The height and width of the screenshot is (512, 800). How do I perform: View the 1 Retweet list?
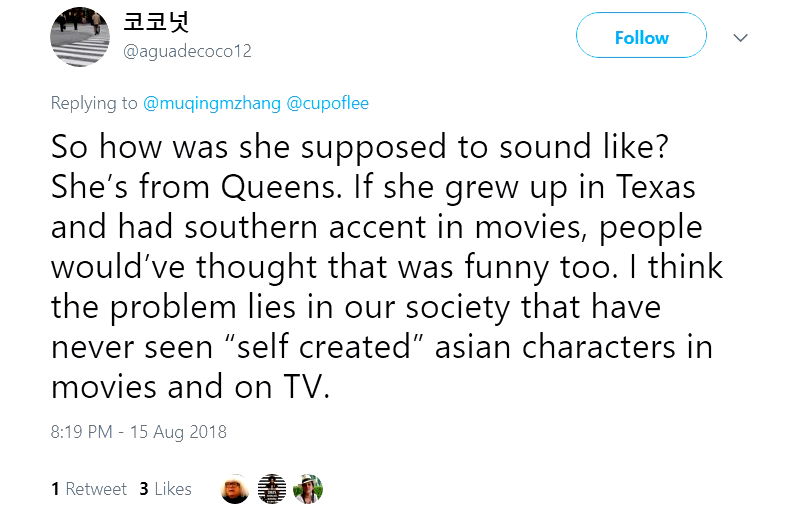point(89,489)
